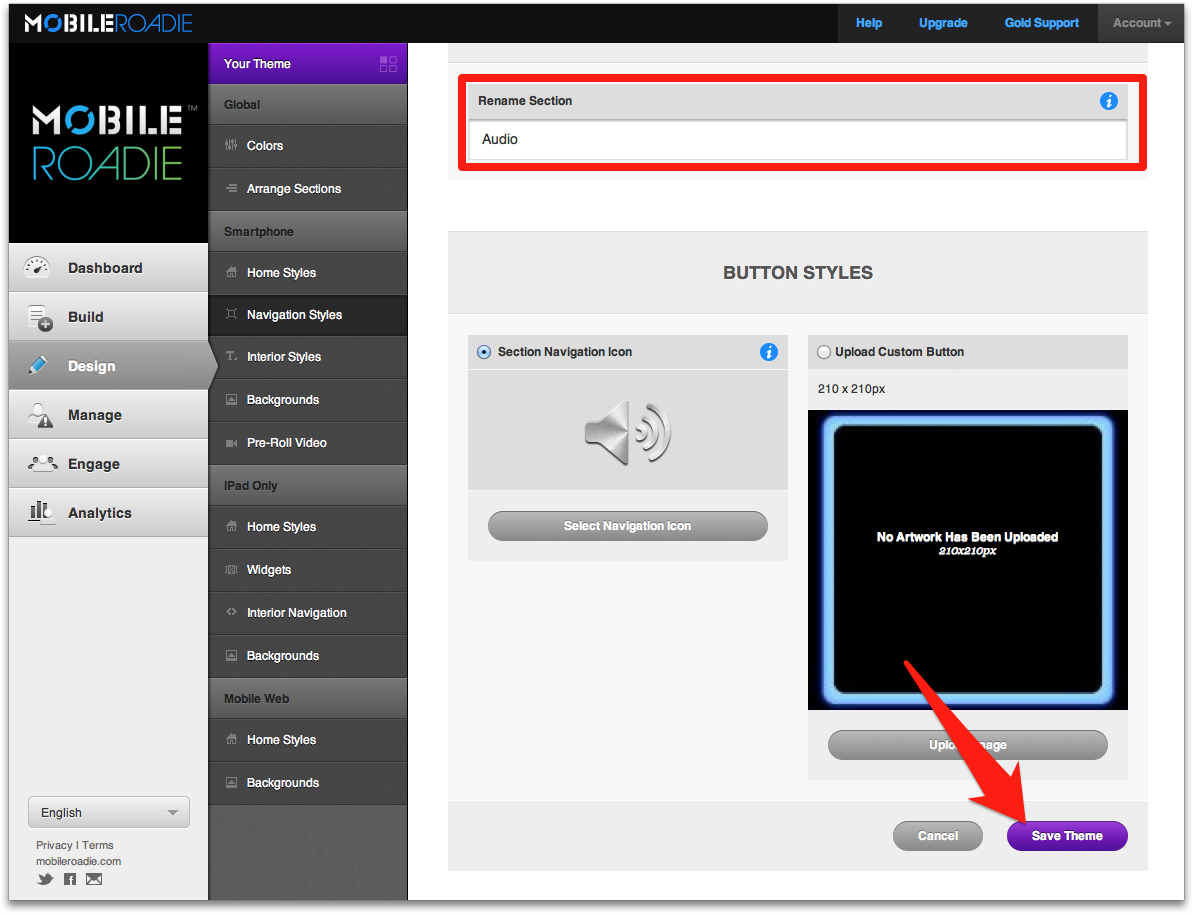The width and height of the screenshot is (1193, 914).
Task: Click the grid icon in Your Theme header
Action: 388,64
